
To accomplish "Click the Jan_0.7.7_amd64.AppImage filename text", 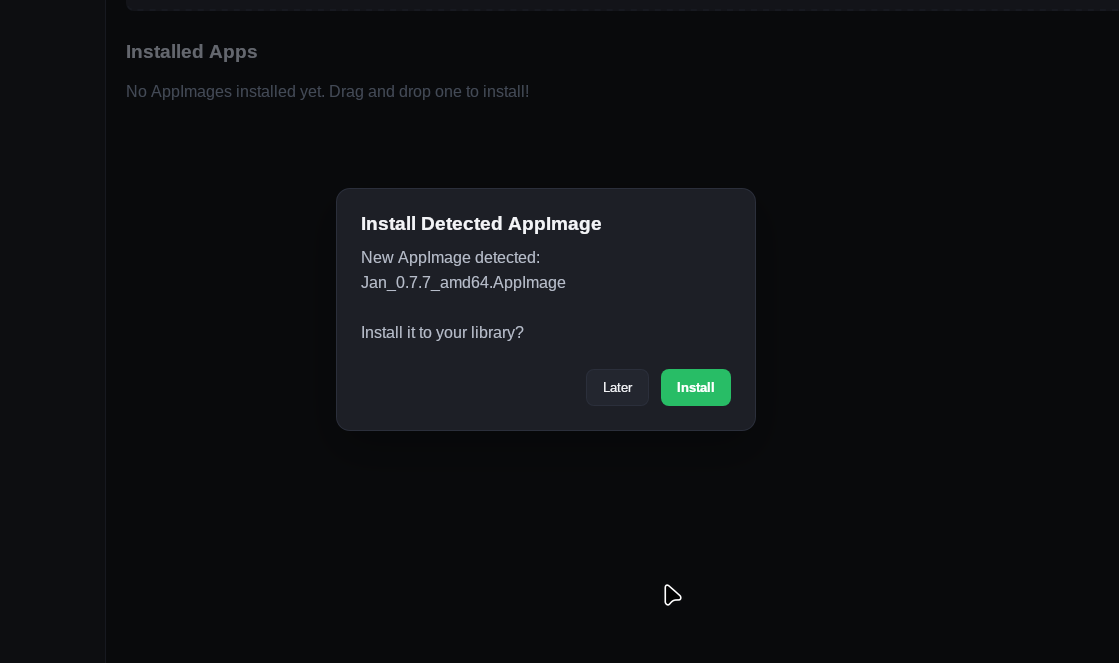I will pyautogui.click(x=463, y=283).
